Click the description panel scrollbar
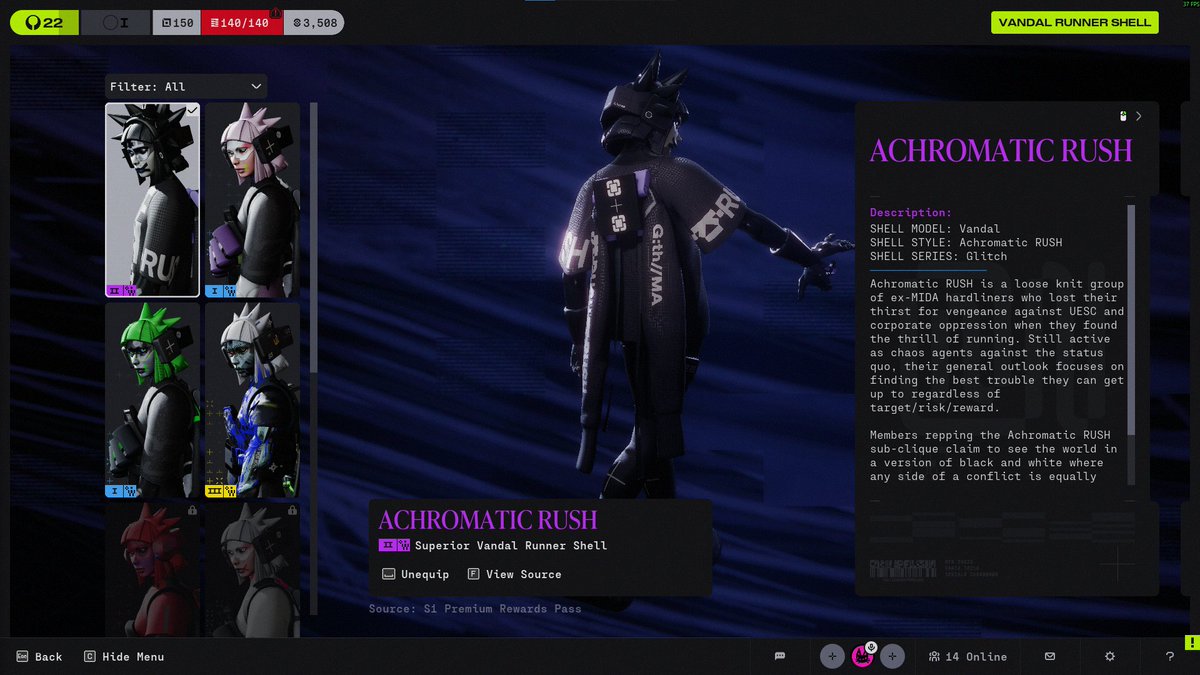 (x=1131, y=320)
